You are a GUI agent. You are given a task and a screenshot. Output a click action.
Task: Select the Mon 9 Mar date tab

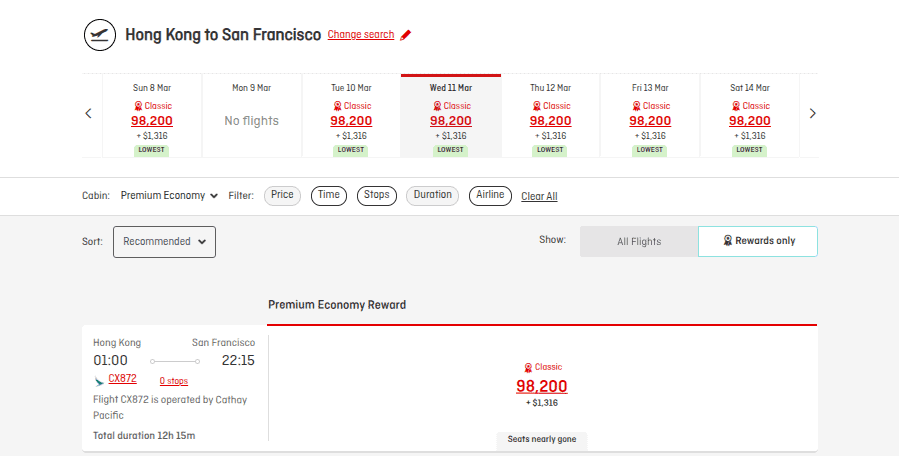252,116
